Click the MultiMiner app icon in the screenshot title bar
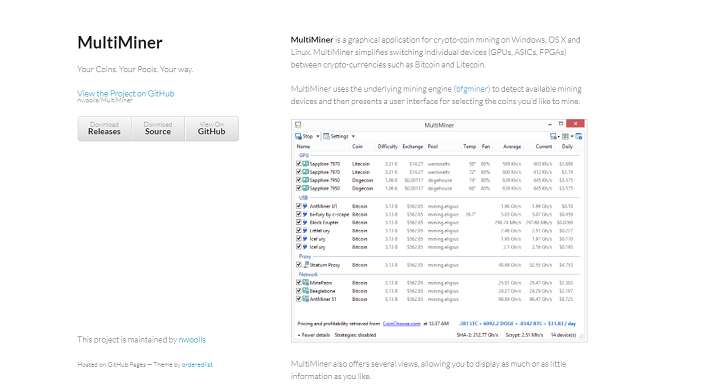712x385 pixels. pos(298,124)
